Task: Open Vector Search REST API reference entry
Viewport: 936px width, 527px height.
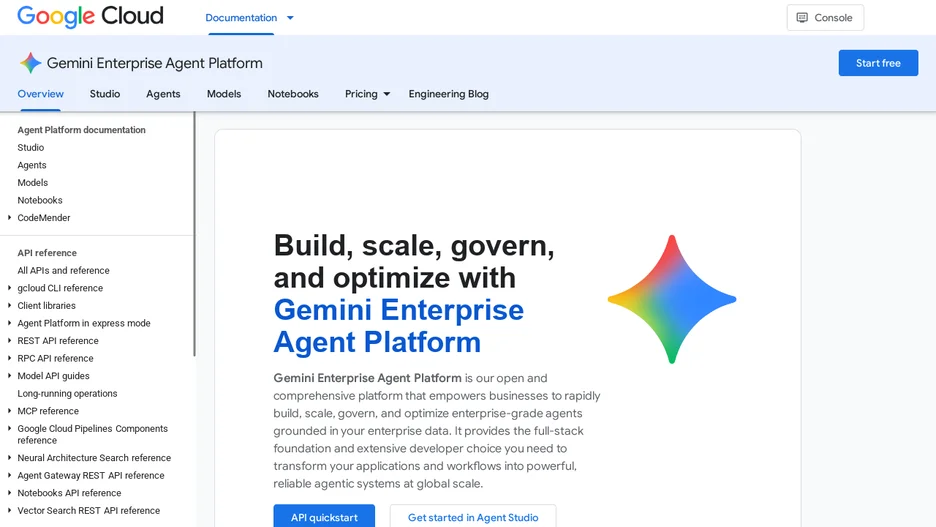Action: pyautogui.click(x=88, y=511)
